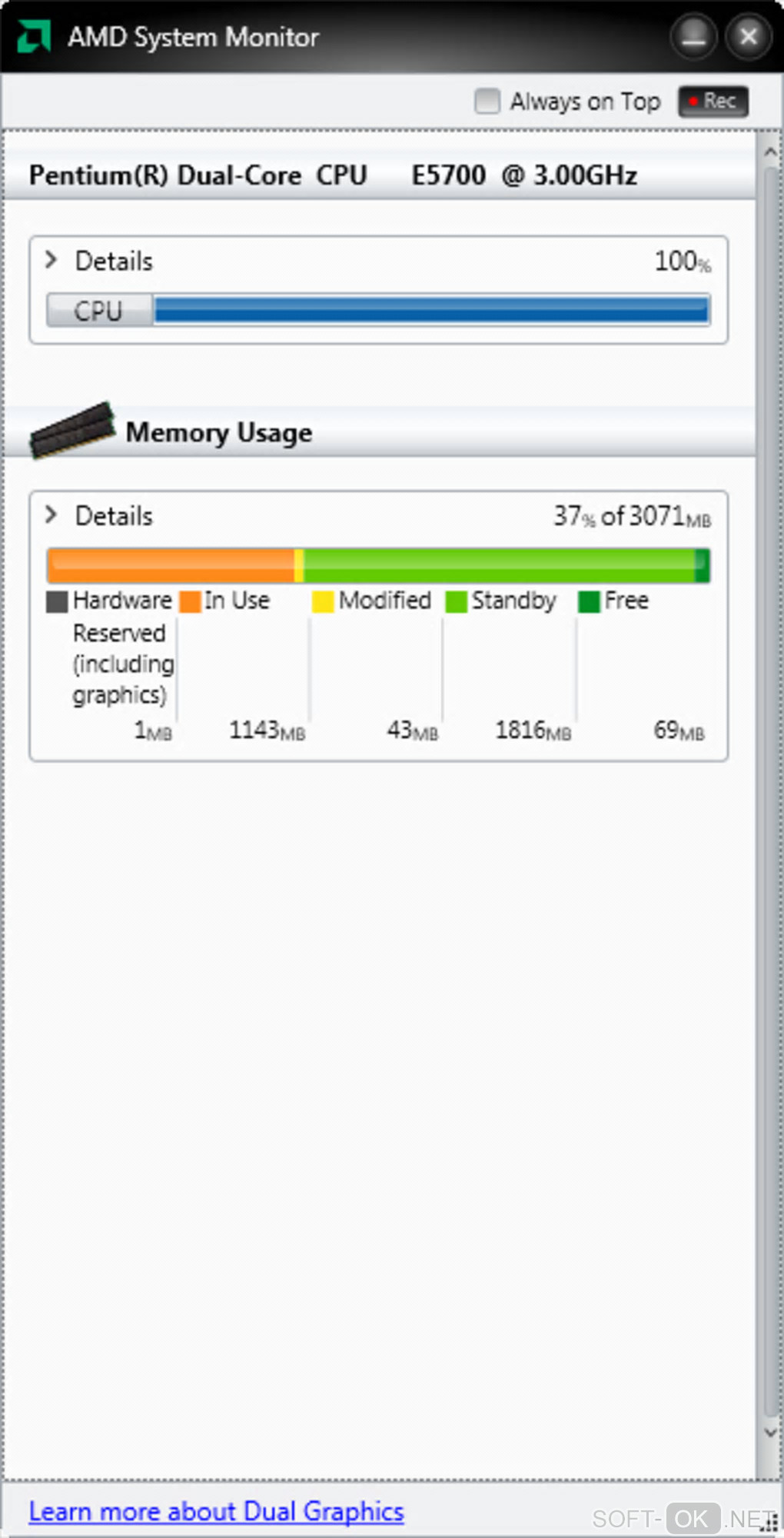The height and width of the screenshot is (1538, 784).
Task: Click the In Use orange swatch
Action: [190, 601]
